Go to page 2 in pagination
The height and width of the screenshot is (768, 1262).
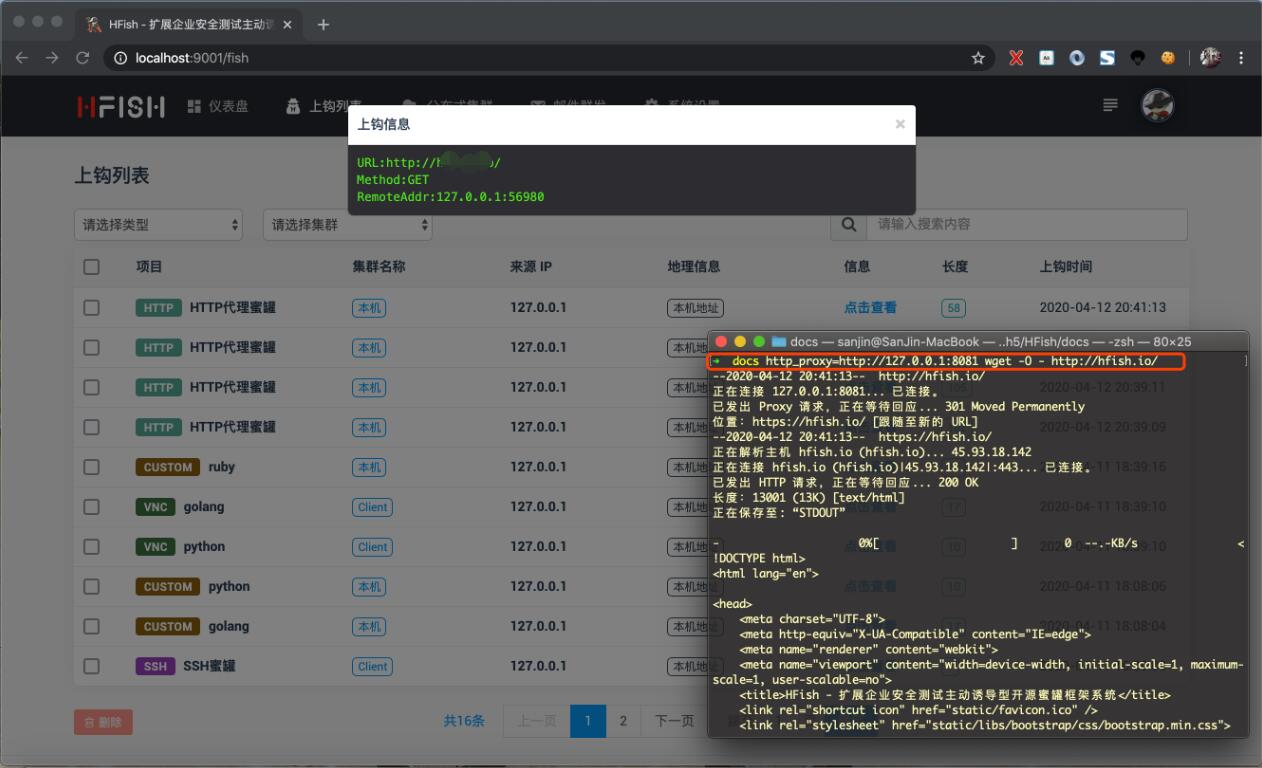click(x=623, y=721)
